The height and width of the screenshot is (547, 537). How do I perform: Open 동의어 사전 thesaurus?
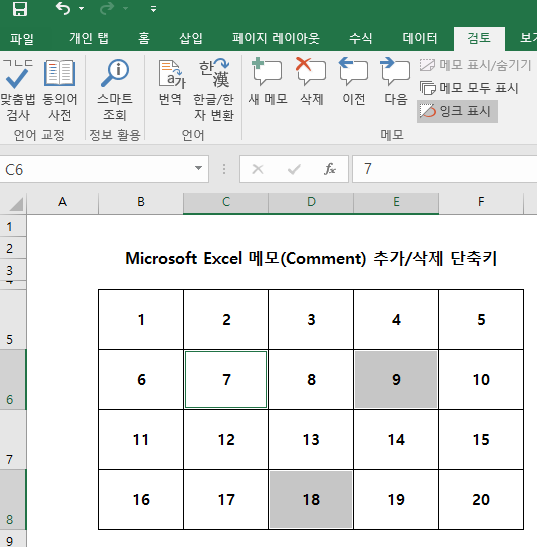coord(60,91)
